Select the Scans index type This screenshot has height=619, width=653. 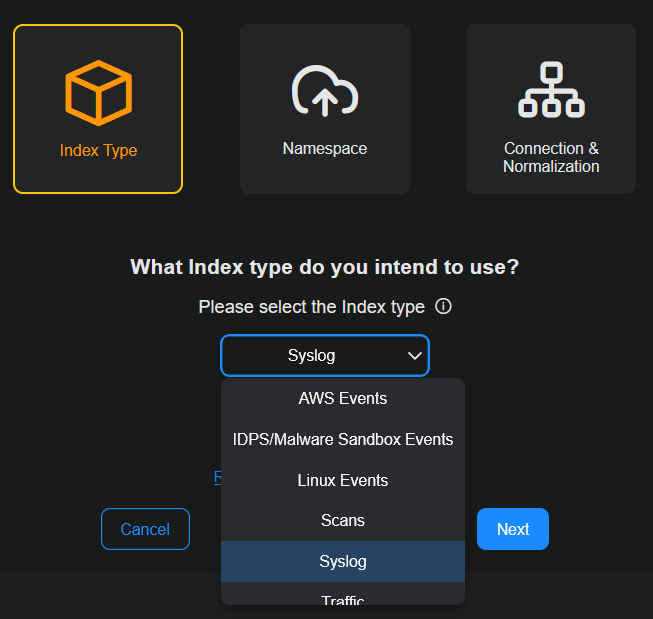pyautogui.click(x=342, y=520)
